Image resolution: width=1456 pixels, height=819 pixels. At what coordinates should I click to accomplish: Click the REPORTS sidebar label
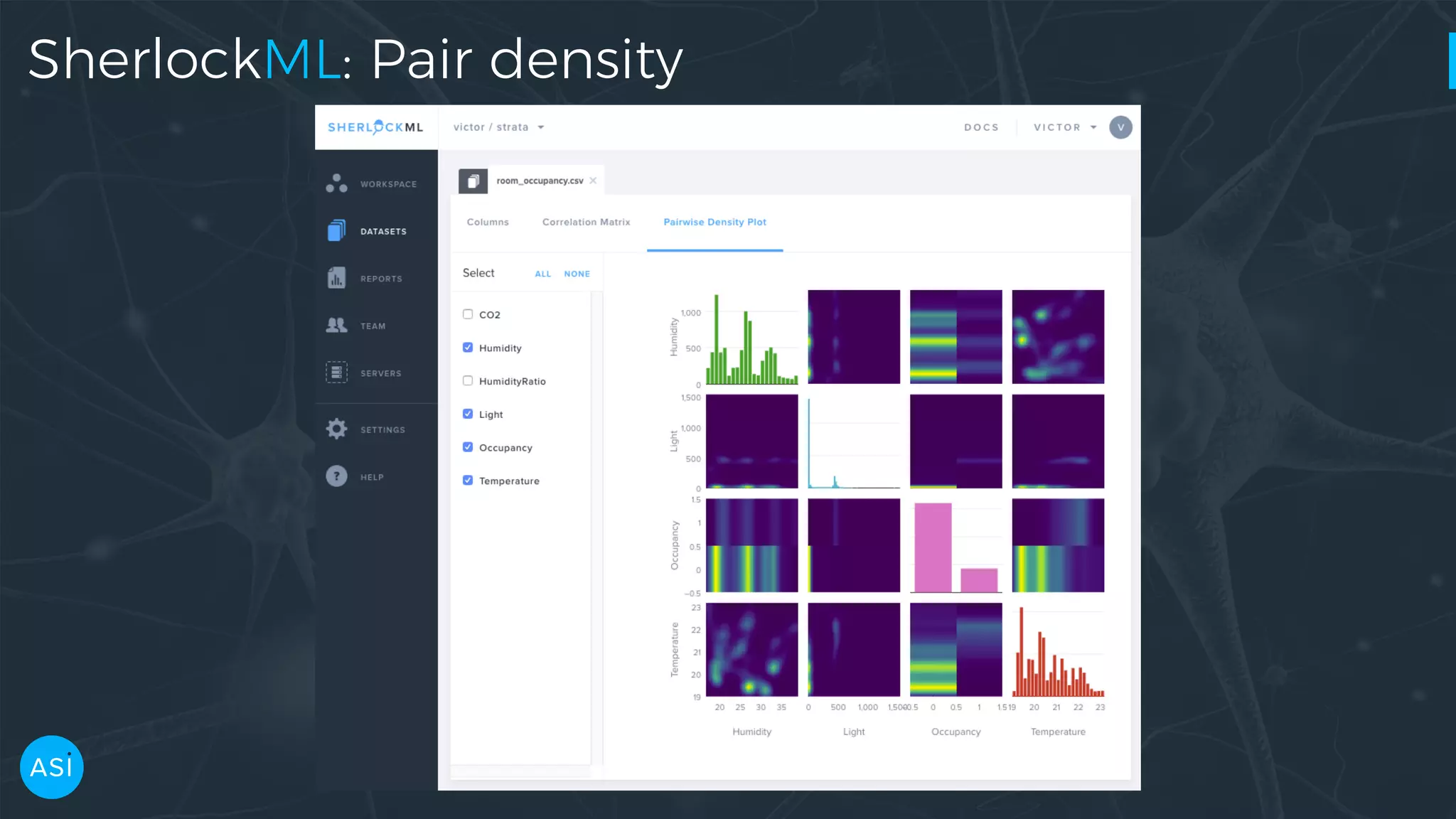click(381, 279)
